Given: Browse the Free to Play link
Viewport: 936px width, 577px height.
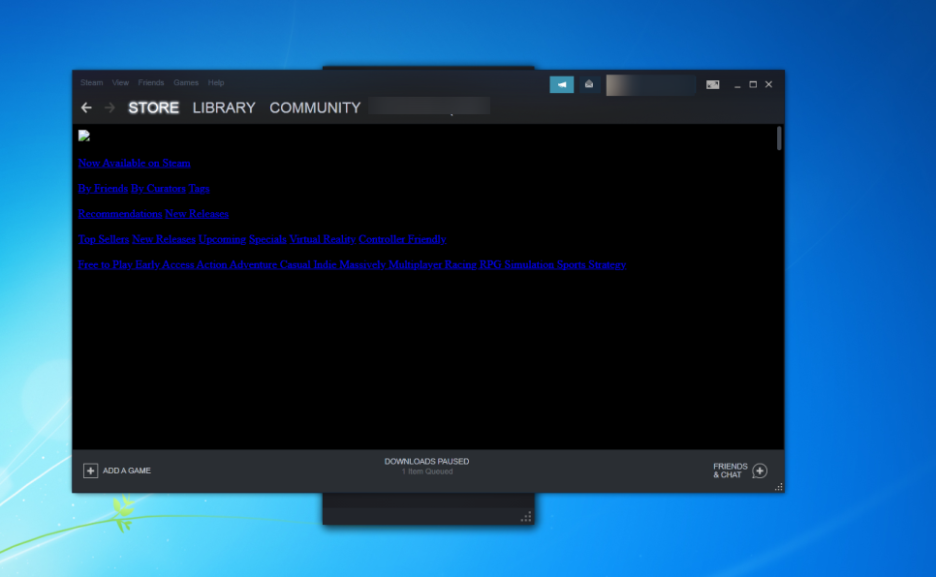Looking at the screenshot, I should 105,264.
